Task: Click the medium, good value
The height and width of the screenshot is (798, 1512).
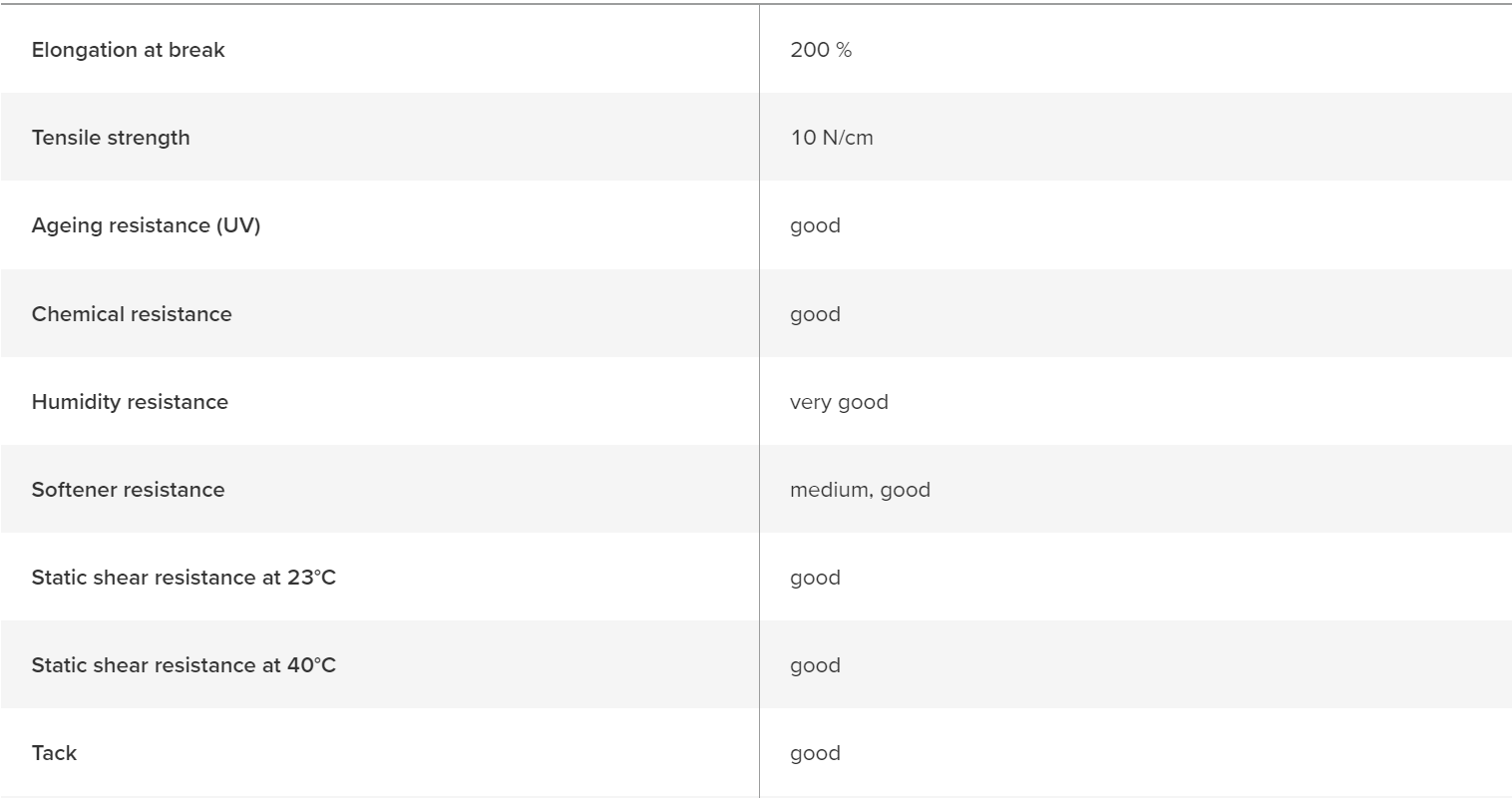Action: coord(860,490)
